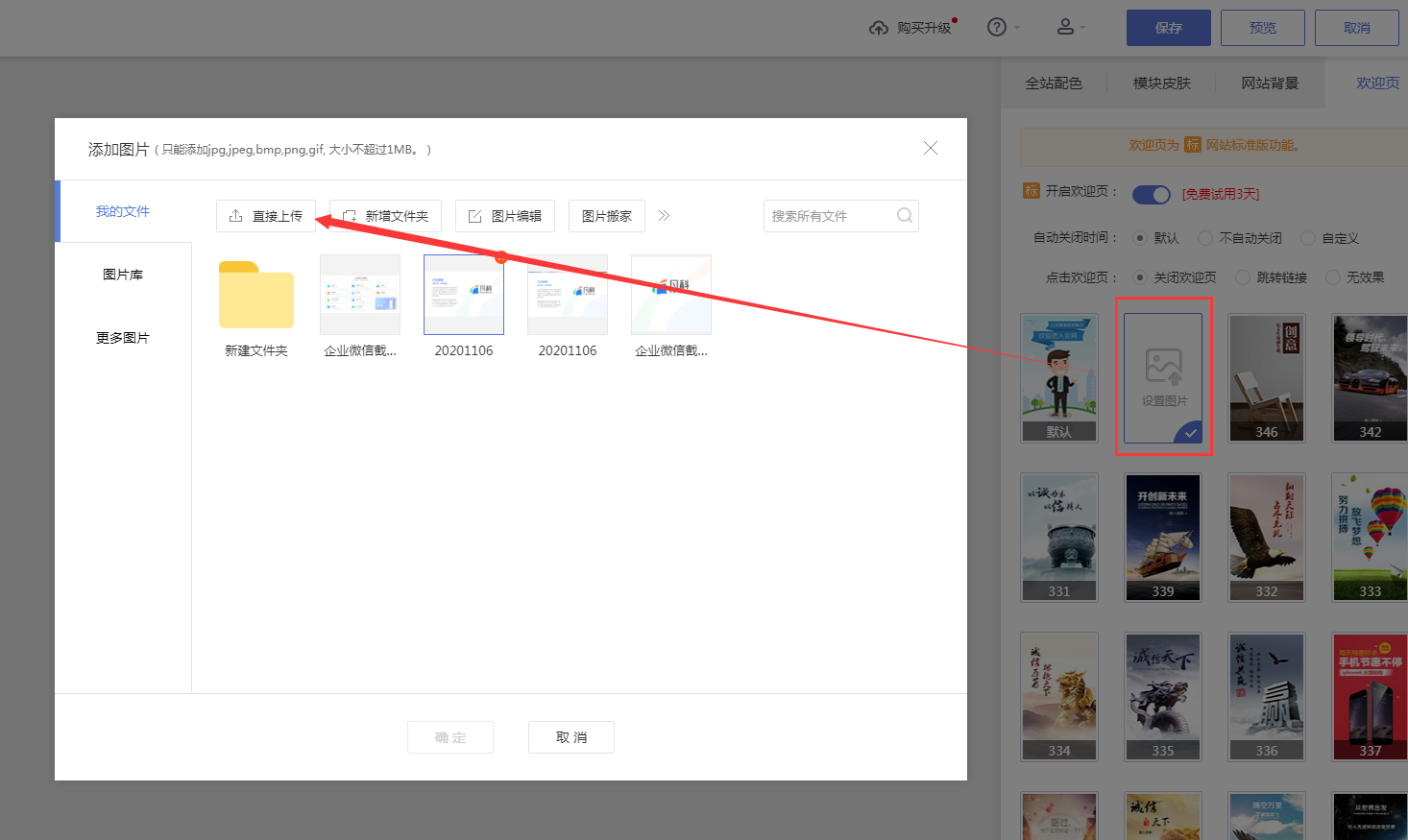
Task: Click the 标 badge beside 开启欢迎页
Action: point(1032,191)
